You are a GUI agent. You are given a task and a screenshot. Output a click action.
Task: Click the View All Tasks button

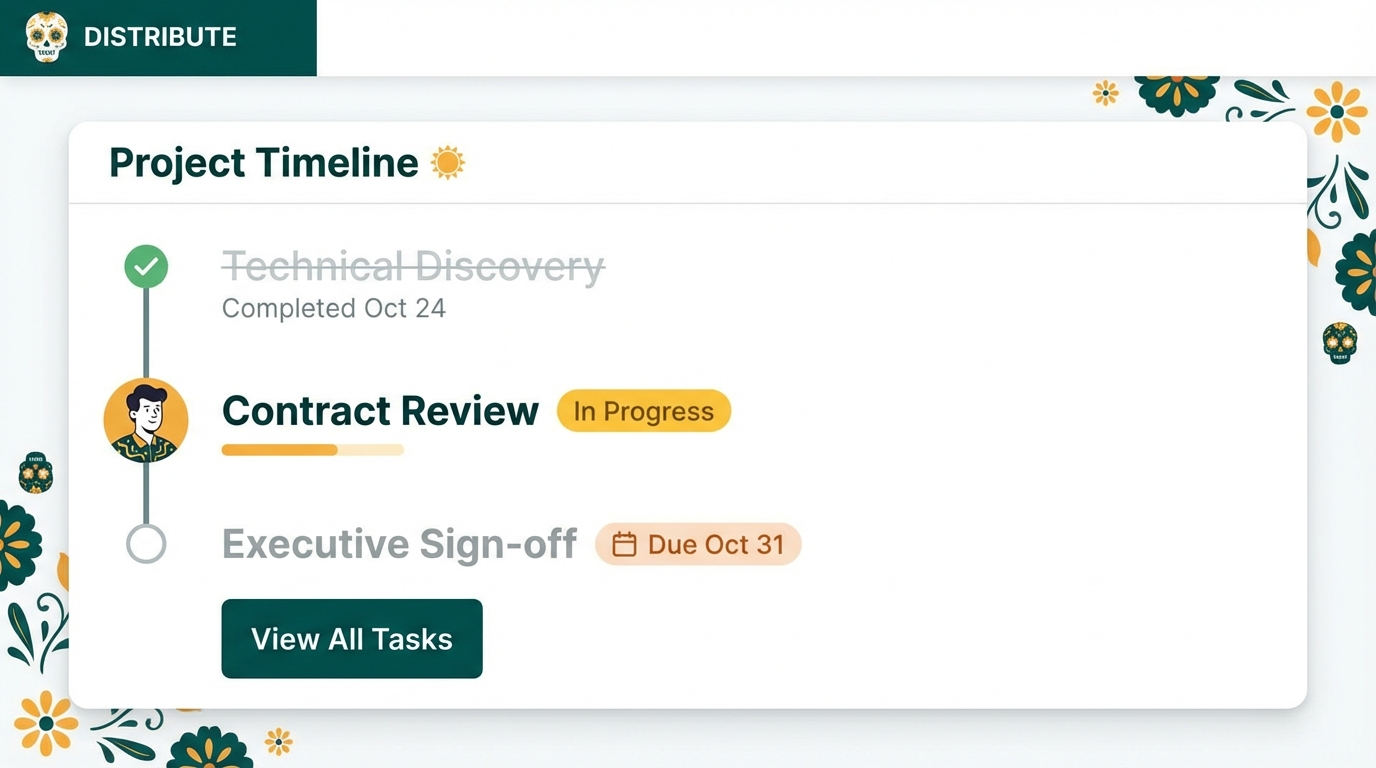click(x=351, y=638)
